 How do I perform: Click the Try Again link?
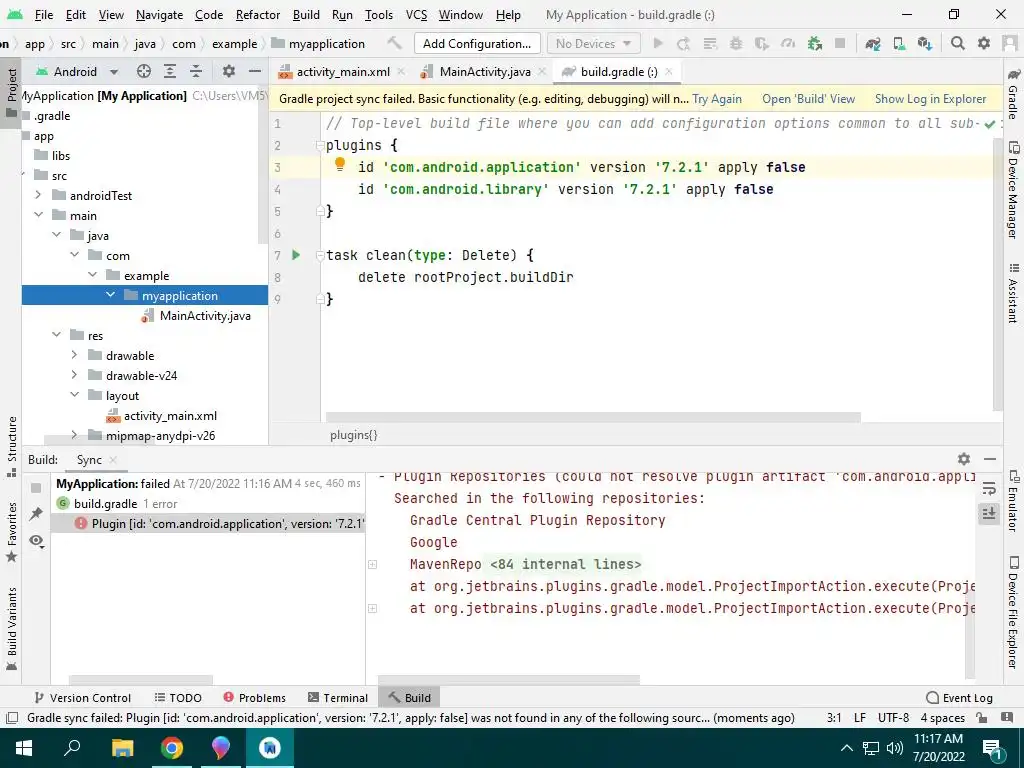(717, 99)
